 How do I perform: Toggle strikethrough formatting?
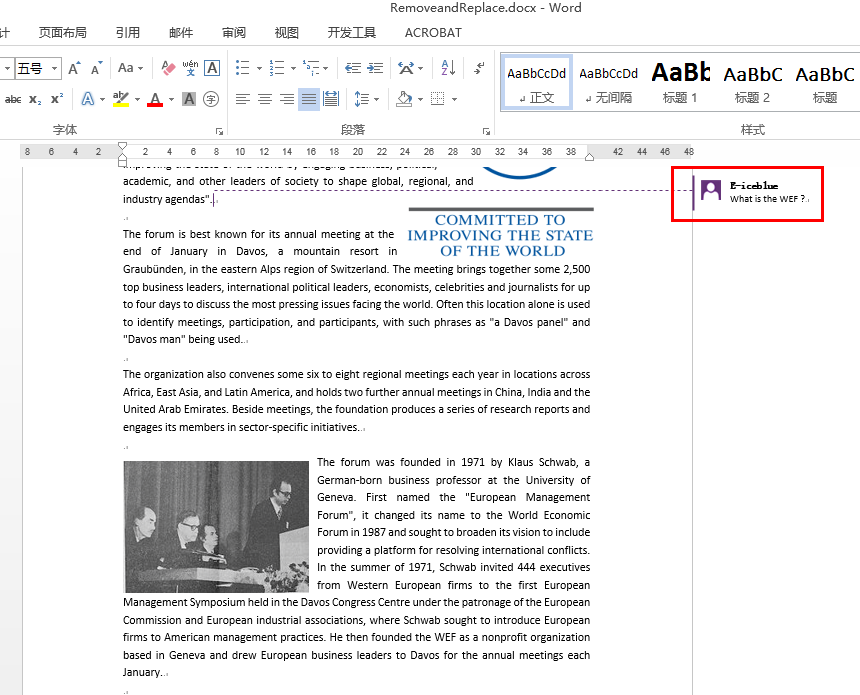click(13, 99)
